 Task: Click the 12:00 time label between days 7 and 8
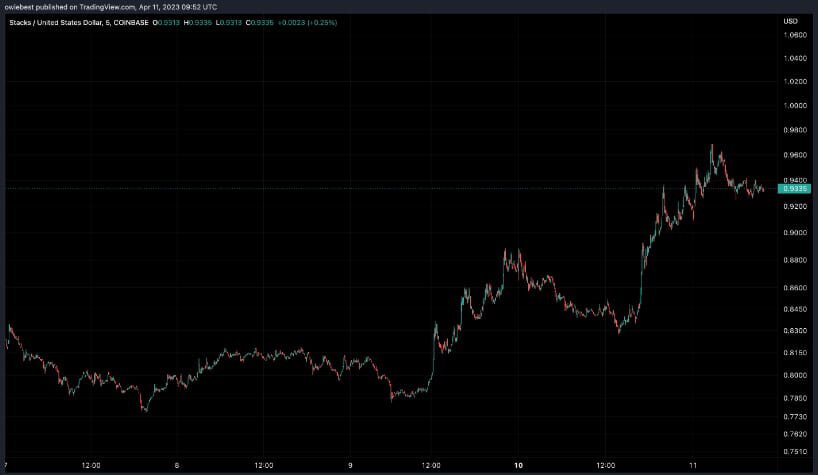pos(91,466)
